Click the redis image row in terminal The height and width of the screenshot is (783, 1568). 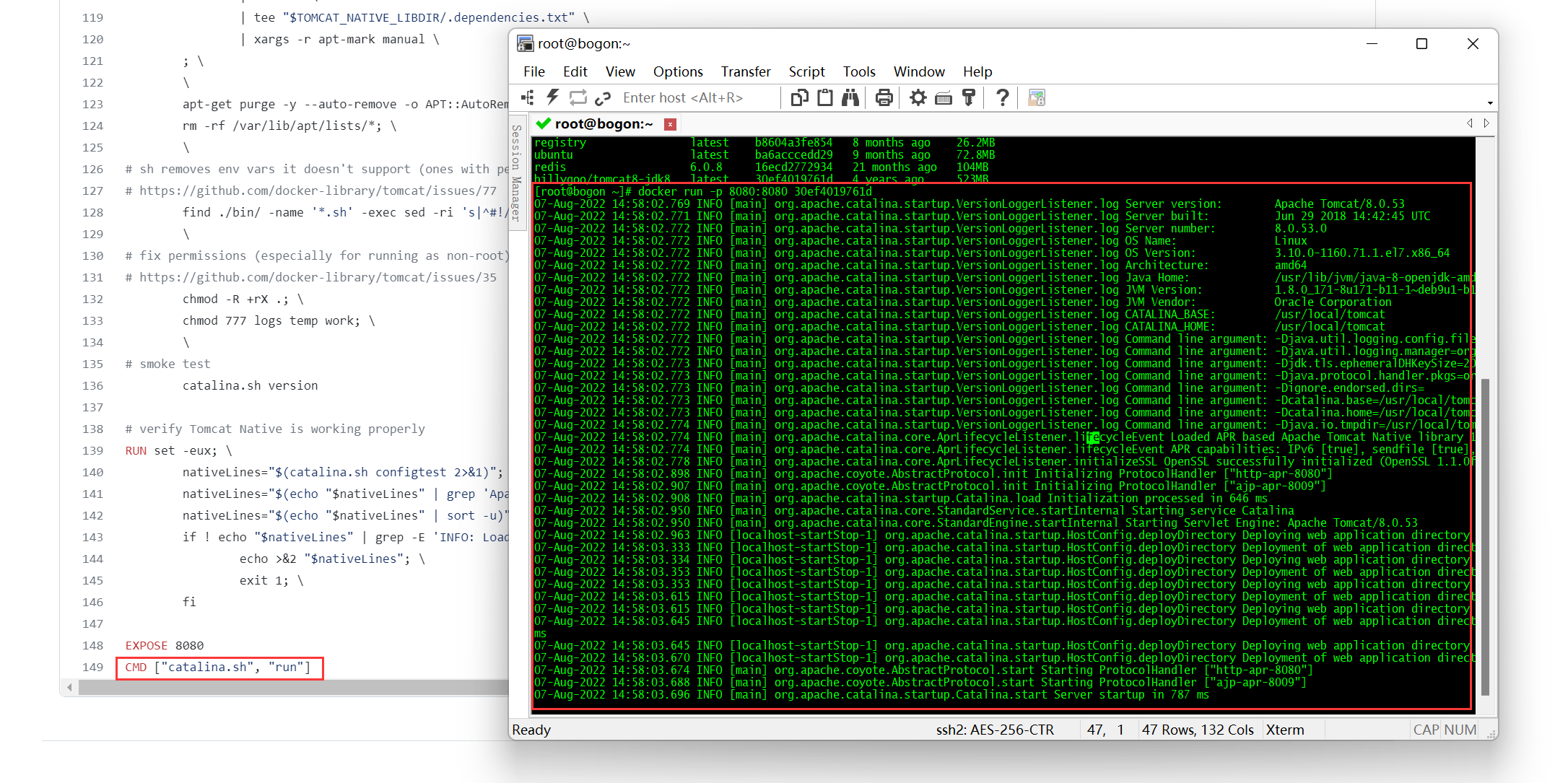[761, 167]
